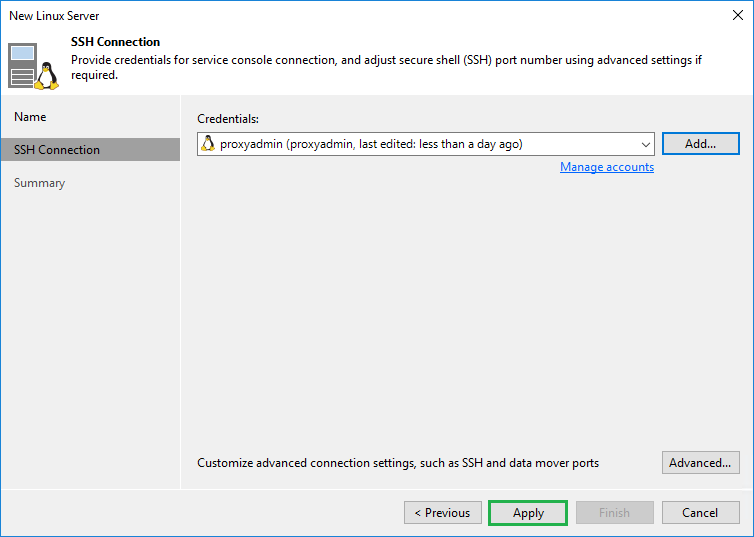Select the SSH Connection step in sidebar
The width and height of the screenshot is (754, 537).
(57, 150)
